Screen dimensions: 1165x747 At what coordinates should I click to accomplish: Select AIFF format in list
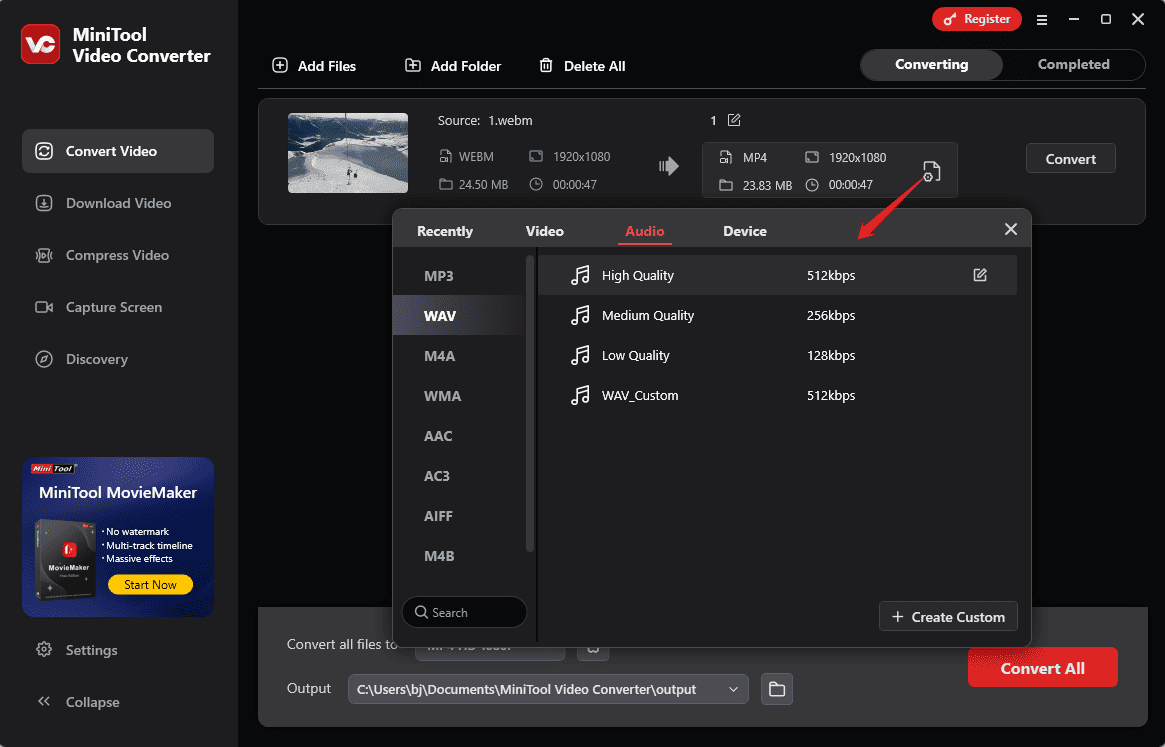458,516
